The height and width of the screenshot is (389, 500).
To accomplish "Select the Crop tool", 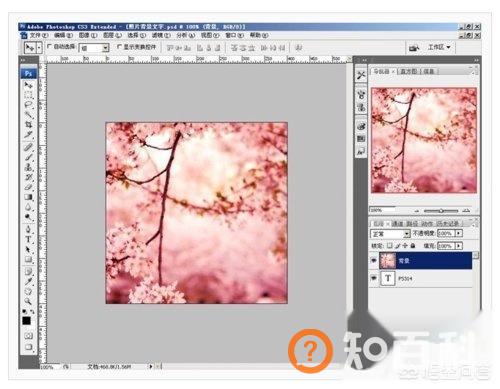I will [29, 125].
